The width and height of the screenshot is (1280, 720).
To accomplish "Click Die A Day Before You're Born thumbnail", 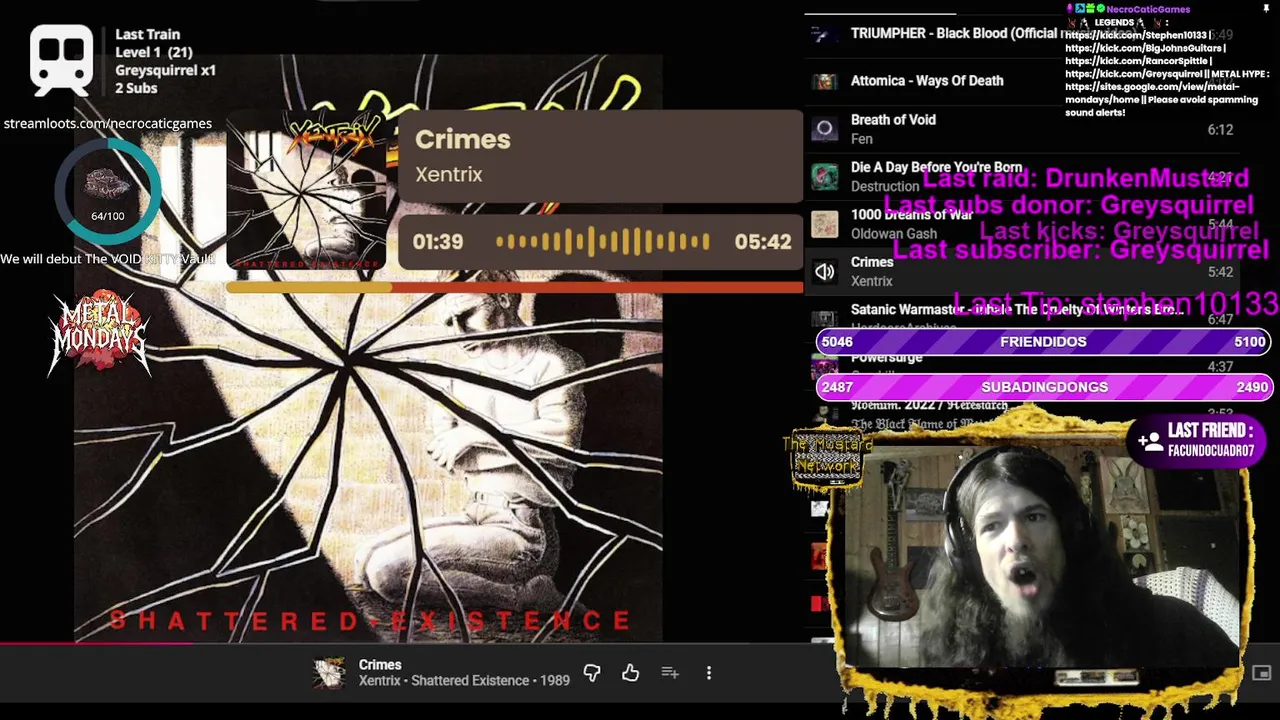I will point(824,177).
